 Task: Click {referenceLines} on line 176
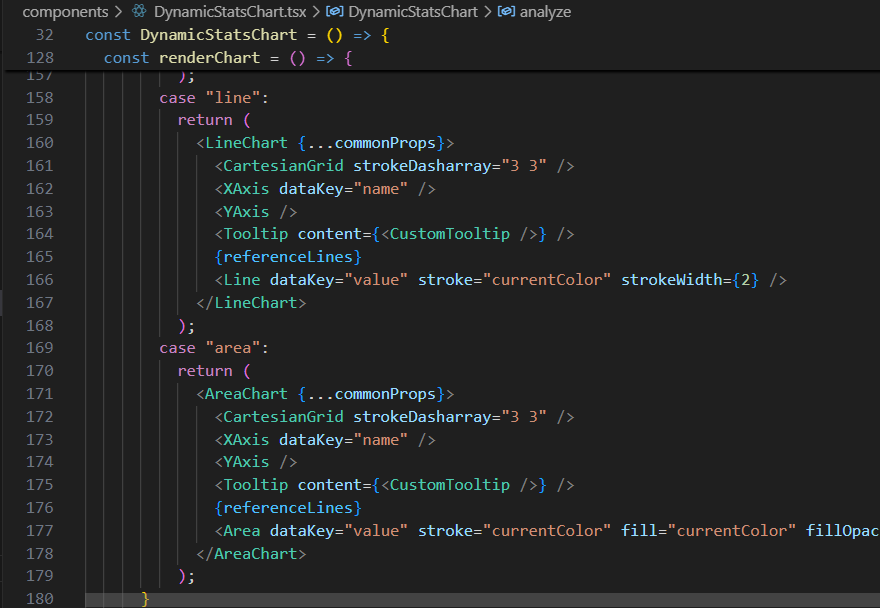(288, 508)
